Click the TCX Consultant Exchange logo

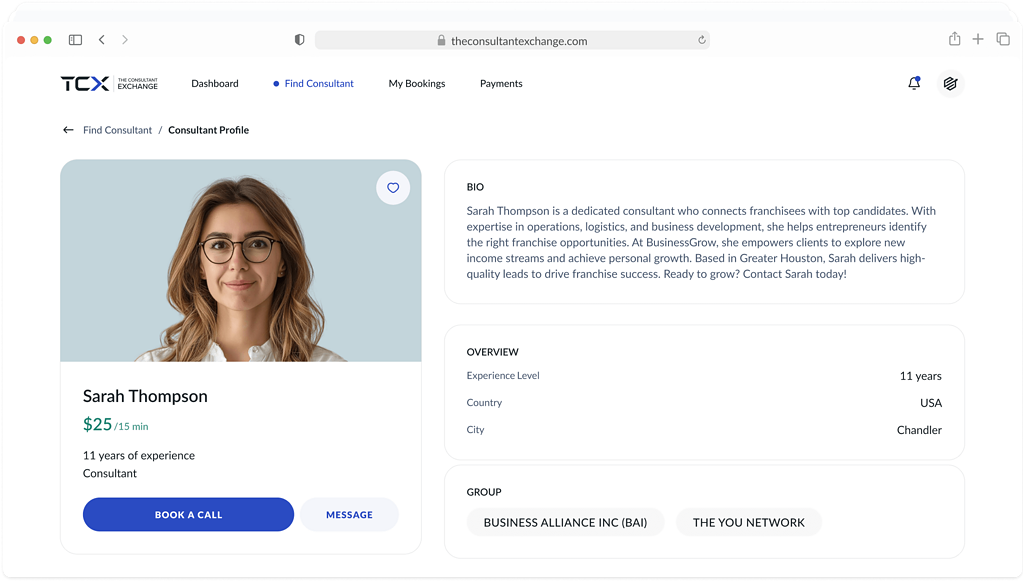click(109, 83)
